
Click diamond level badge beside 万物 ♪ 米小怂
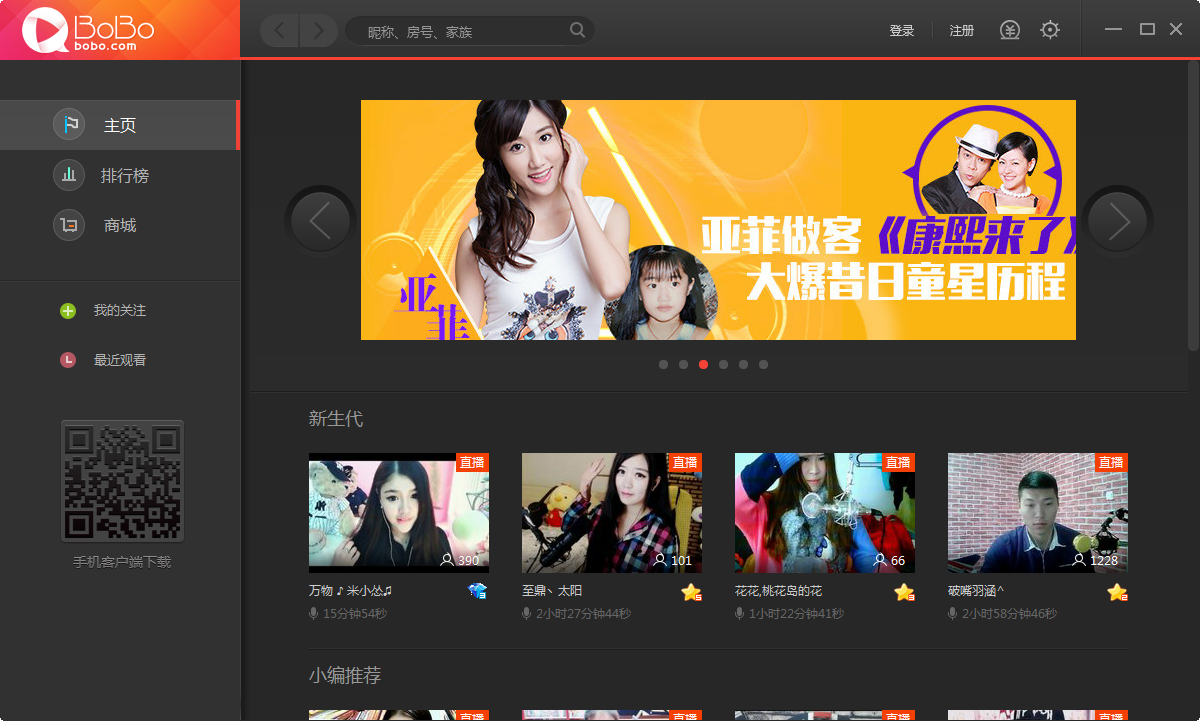coord(477,592)
